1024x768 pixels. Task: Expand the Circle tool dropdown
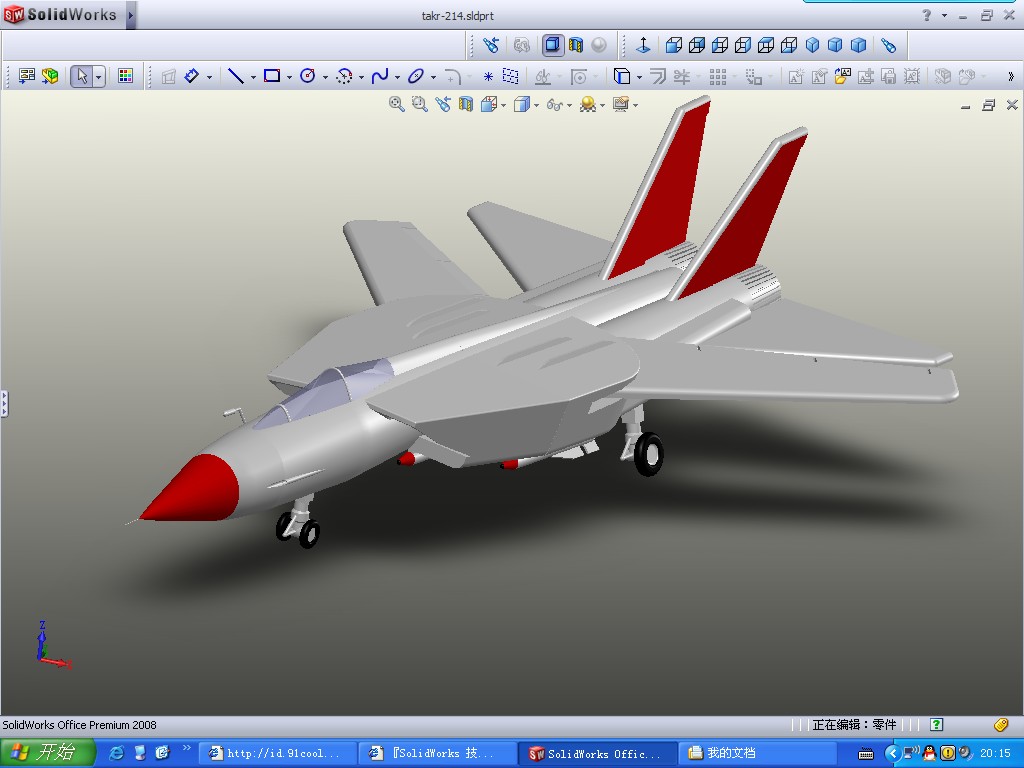(325, 78)
